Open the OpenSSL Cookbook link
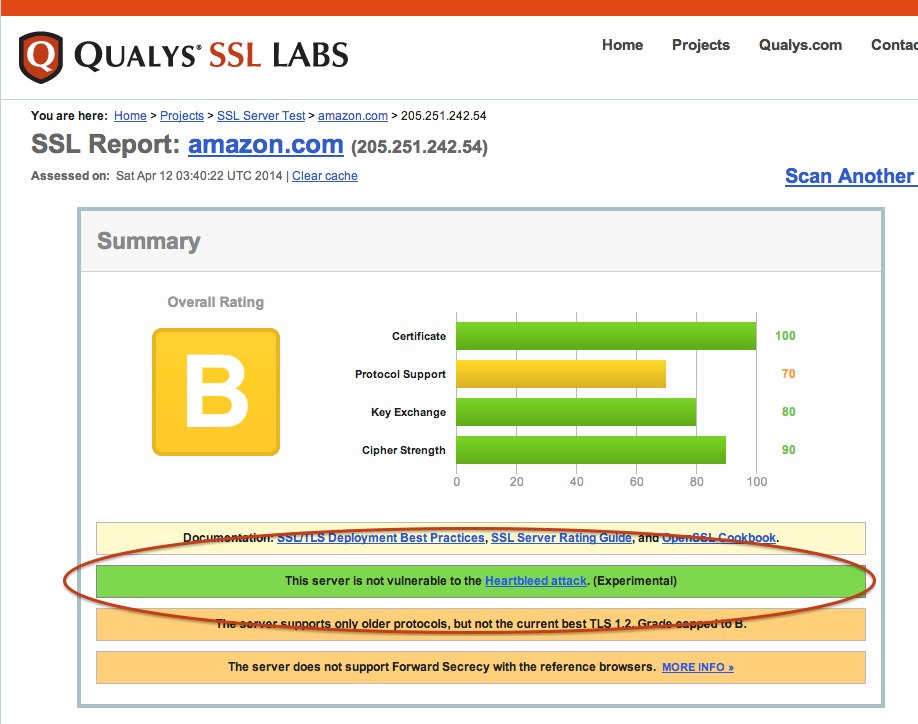The width and height of the screenshot is (918, 724). (x=719, y=538)
